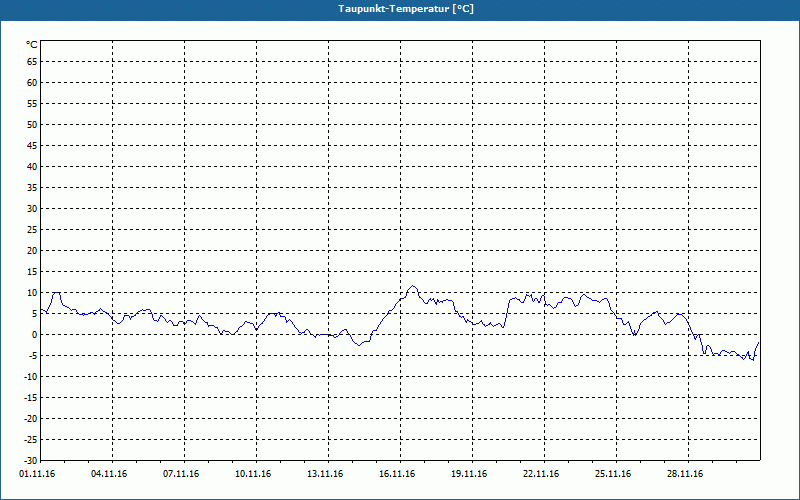Click the 19.11.16 date label
The height and width of the screenshot is (500, 800).
coord(469,474)
